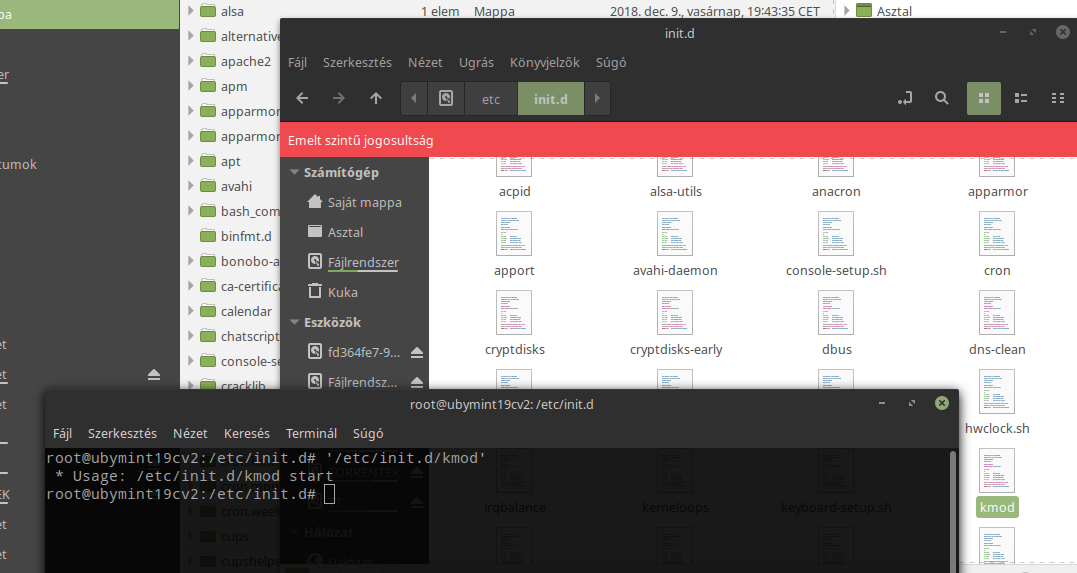Select init.d in the path bar
Viewport: 1077px width, 573px height.
pos(551,99)
